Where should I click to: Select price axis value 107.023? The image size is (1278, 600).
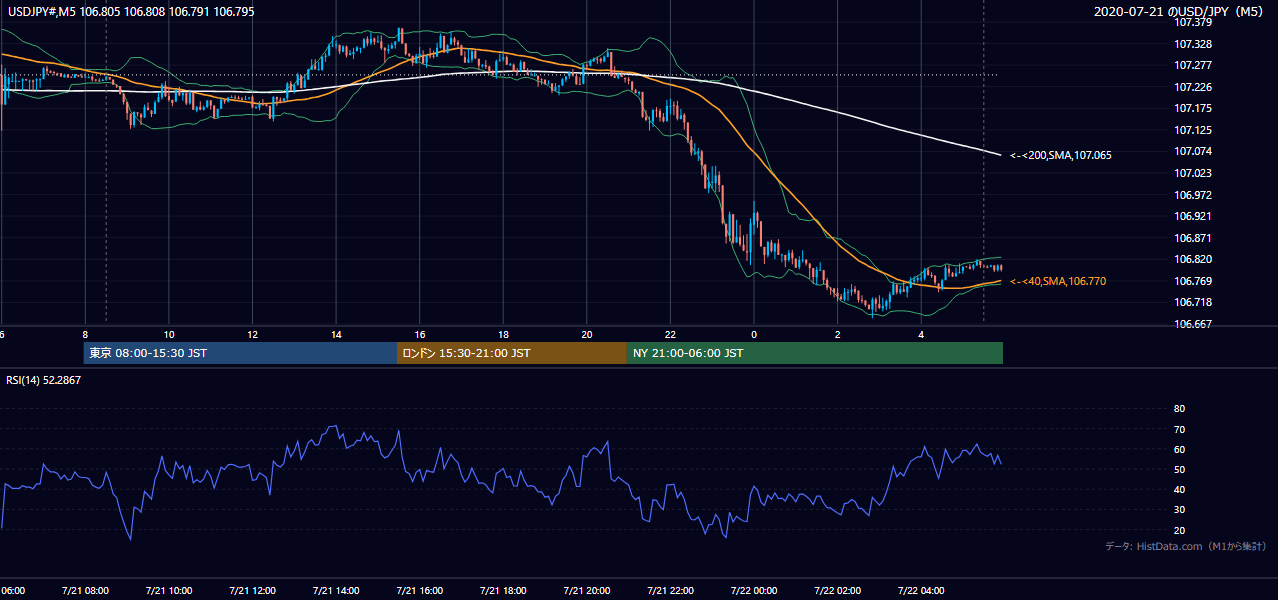tap(1193, 173)
